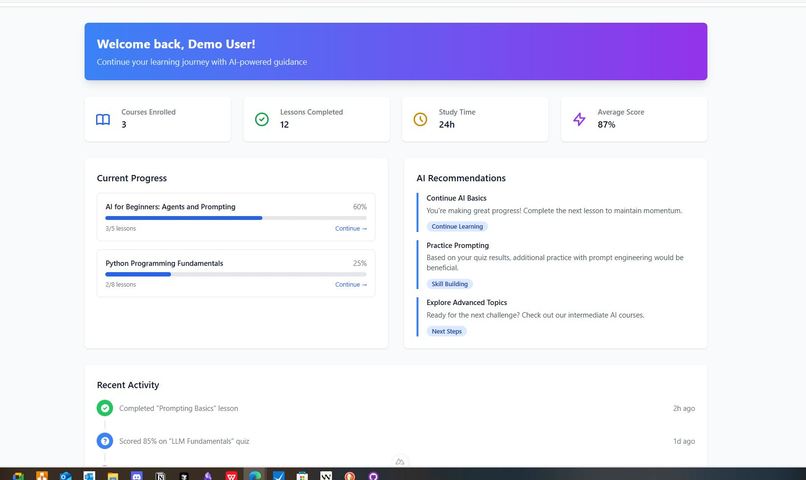
Task: Open File Explorer from the taskbar
Action: pos(113,475)
